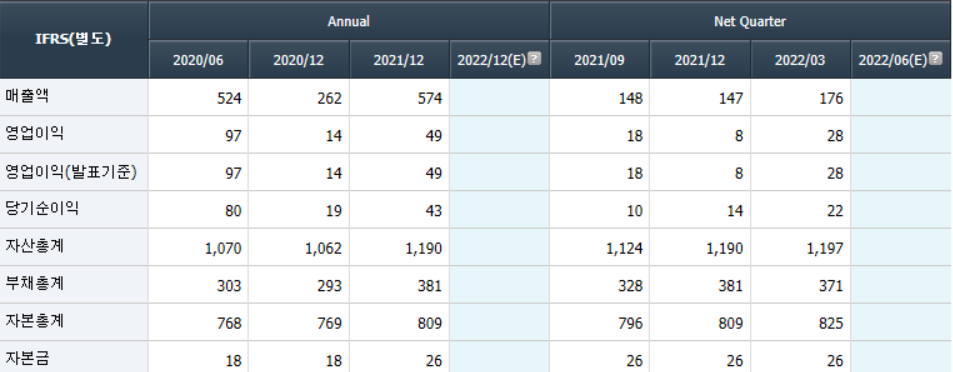Click 자본총계 value 796 for 2021/09
The width and height of the screenshot is (953, 372).
(630, 323)
